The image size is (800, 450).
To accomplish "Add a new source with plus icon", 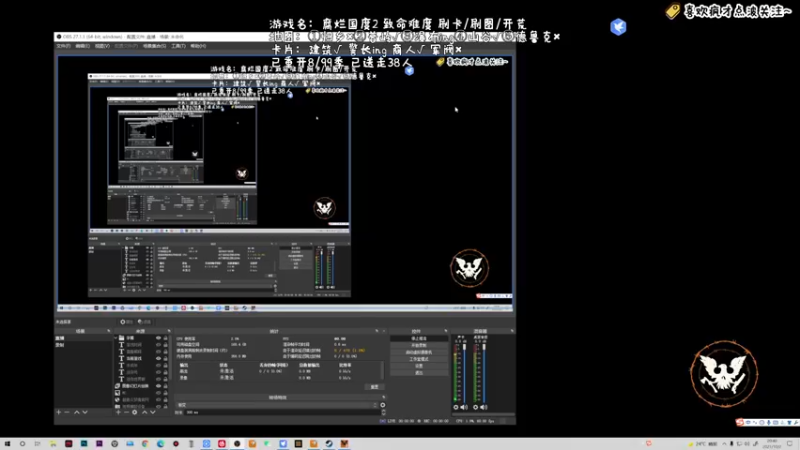I will [x=118, y=412].
